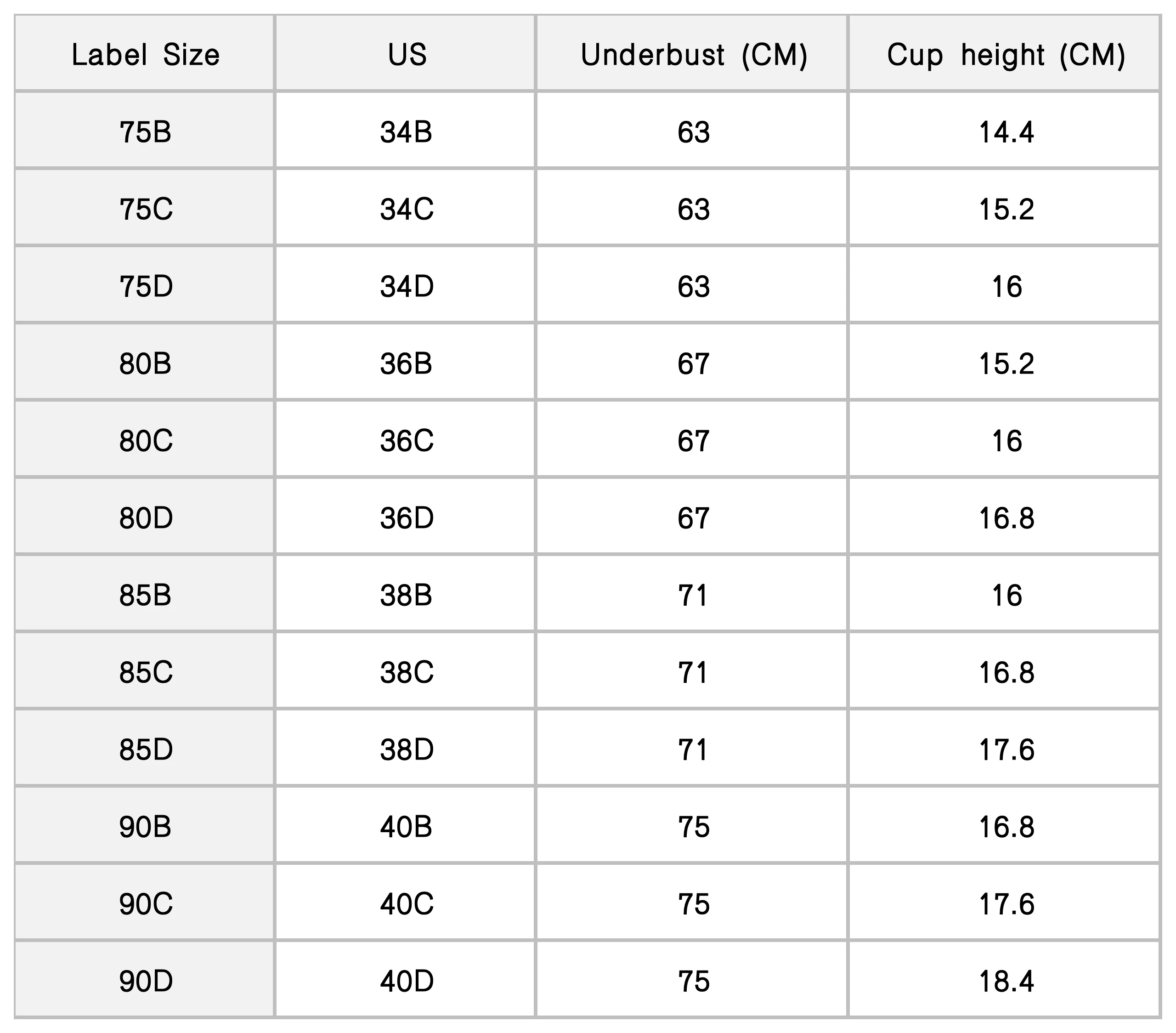This screenshot has height=1033, width=1176.
Task: Click the 14.4 cup height value
Action: [x=1006, y=132]
